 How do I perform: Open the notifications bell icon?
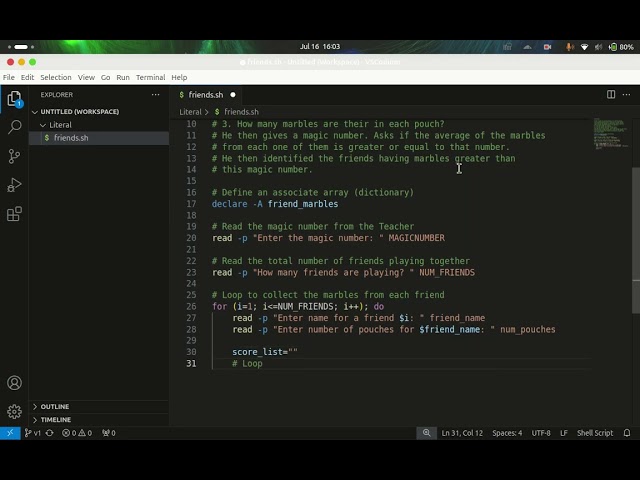(627, 433)
